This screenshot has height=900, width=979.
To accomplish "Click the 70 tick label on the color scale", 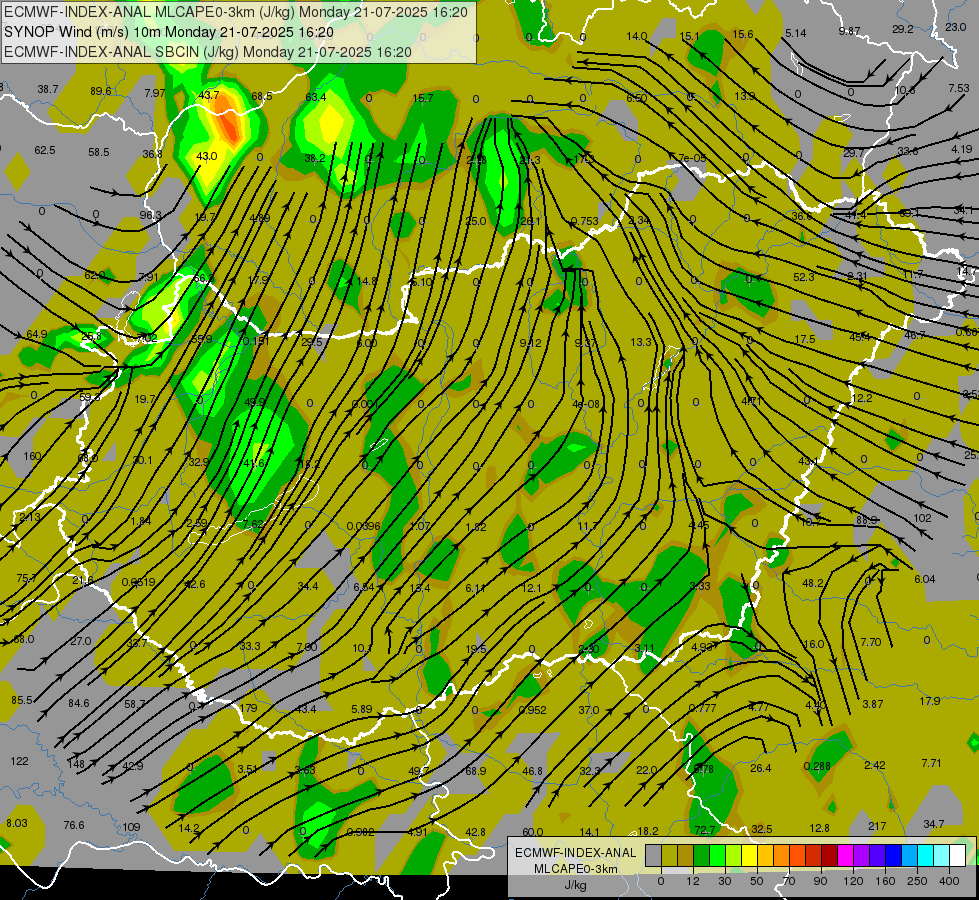I will (789, 881).
